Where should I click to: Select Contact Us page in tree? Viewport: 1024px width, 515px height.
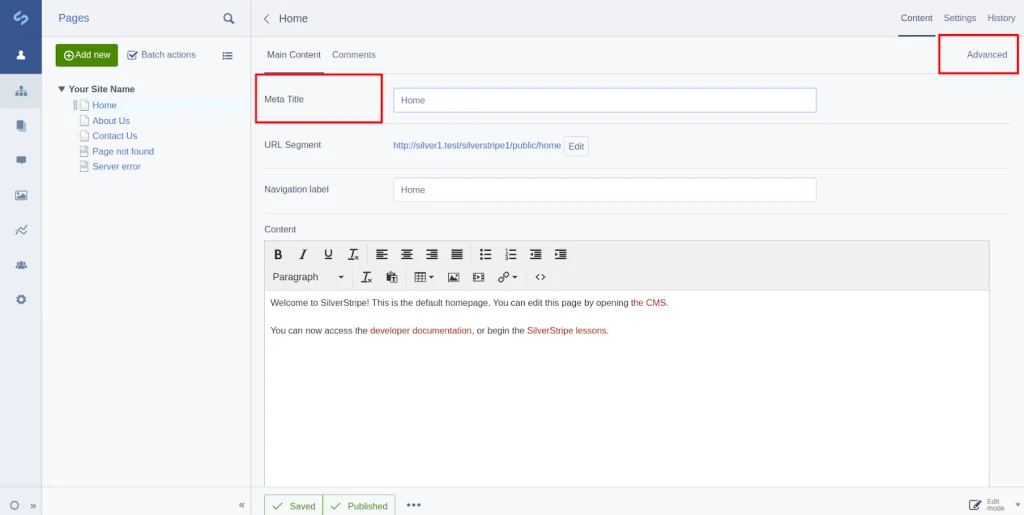[115, 136]
